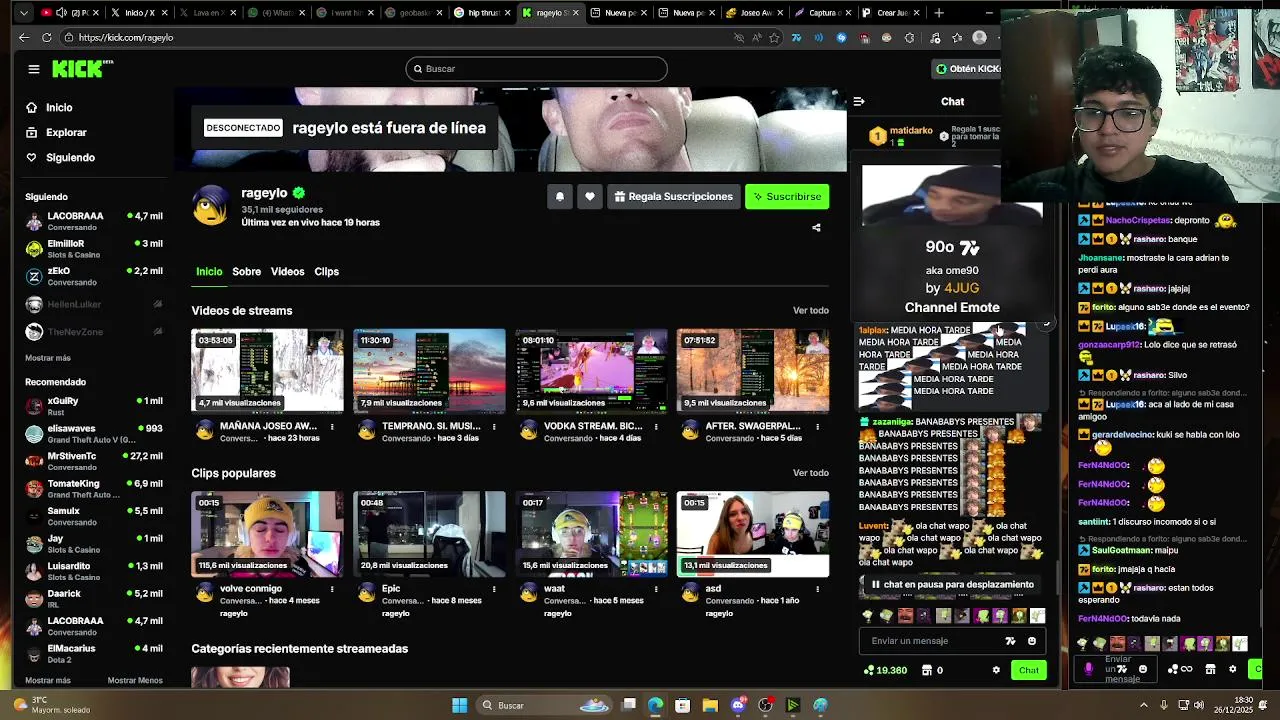Click the purple microphone icon in streamed chat
The height and width of the screenshot is (720, 1280).
point(1089,669)
